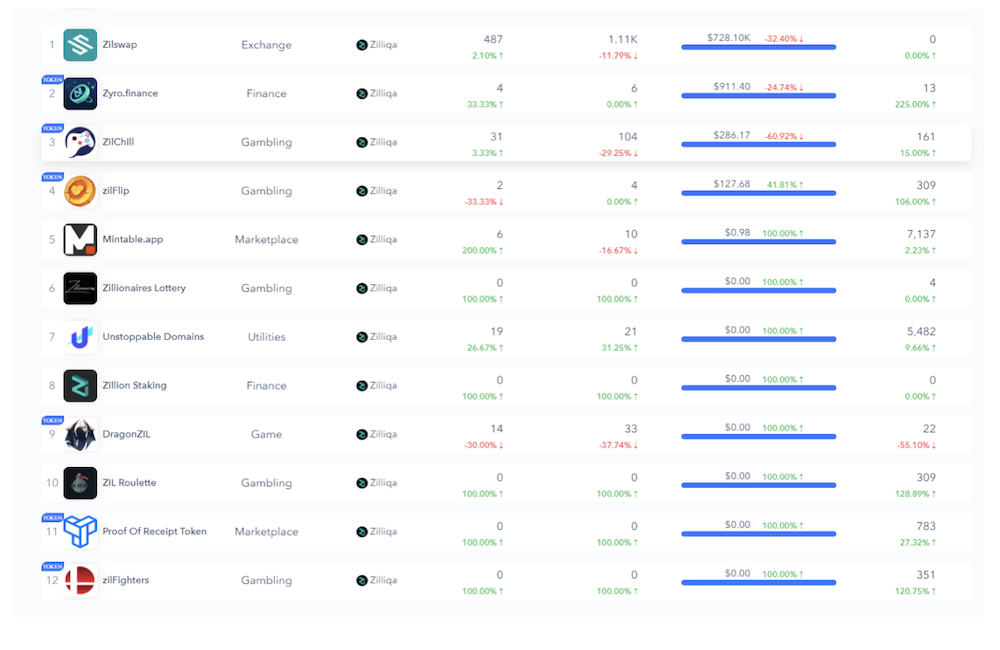1000x650 pixels.
Task: Open the zilFlip name link
Action: 115,191
